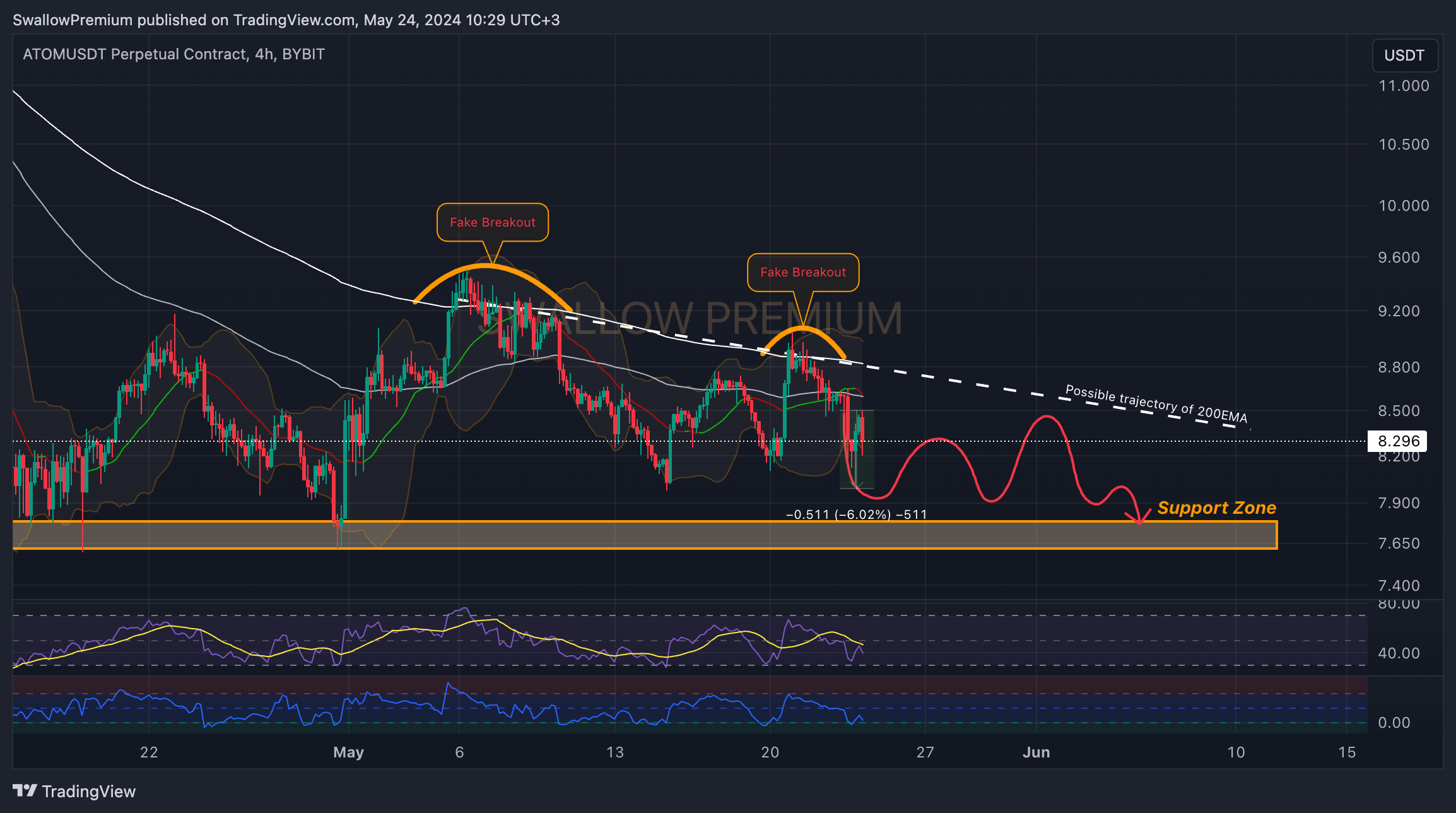Click the 7.650 price axis label

pyautogui.click(x=1399, y=543)
